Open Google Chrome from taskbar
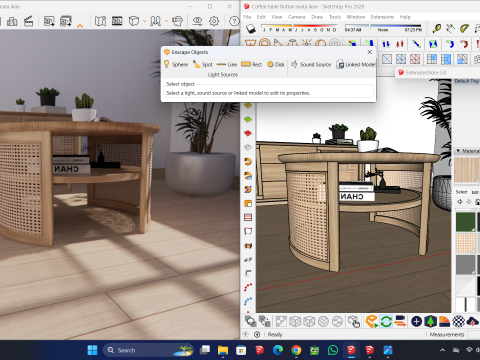Screen dimensions: 480x360 click(296, 350)
